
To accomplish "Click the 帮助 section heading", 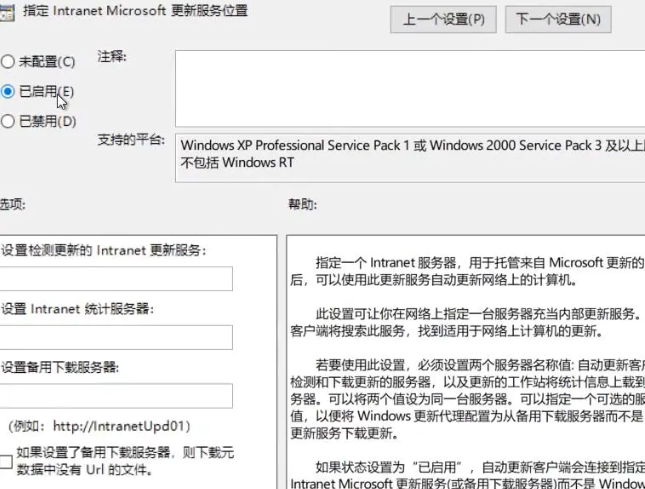I will point(301,204).
